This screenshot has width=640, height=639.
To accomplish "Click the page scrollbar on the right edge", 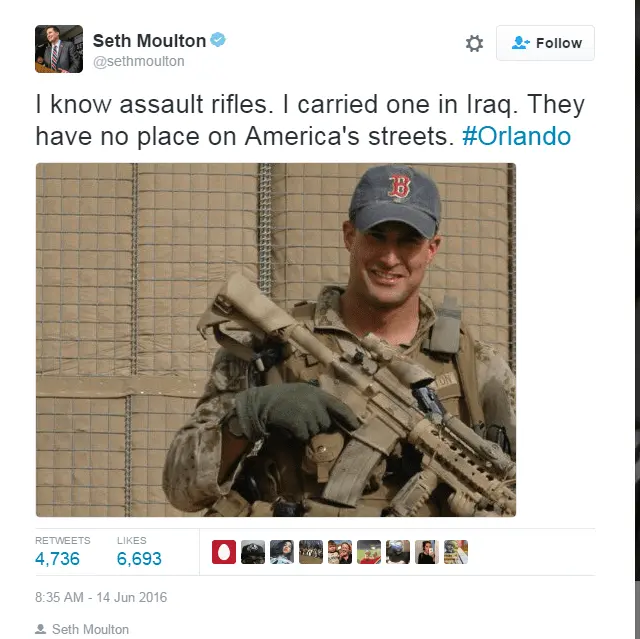I will (x=637, y=320).
